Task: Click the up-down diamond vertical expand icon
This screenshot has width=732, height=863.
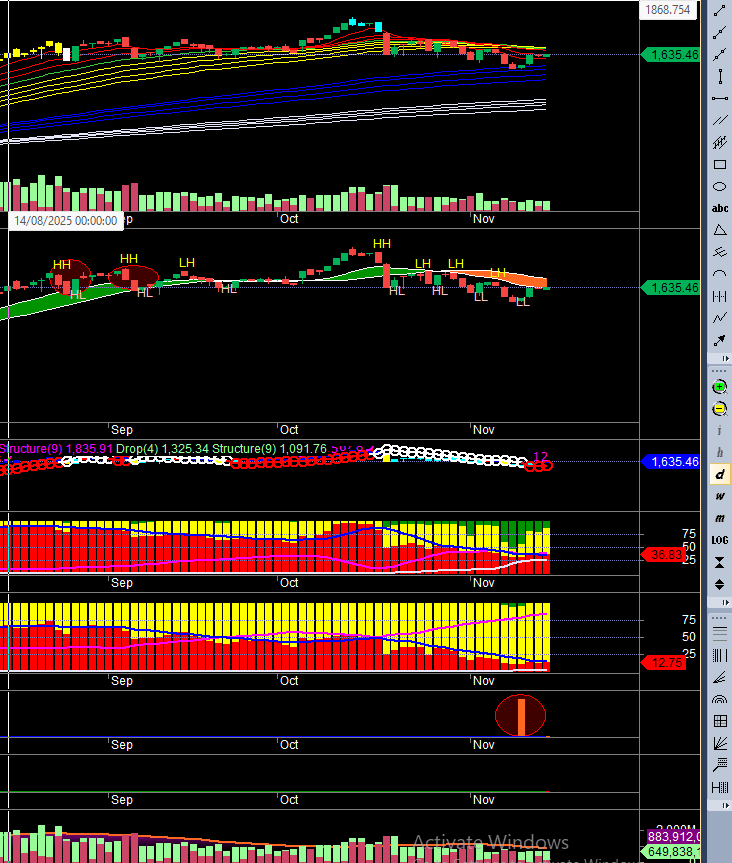Action: 719,585
